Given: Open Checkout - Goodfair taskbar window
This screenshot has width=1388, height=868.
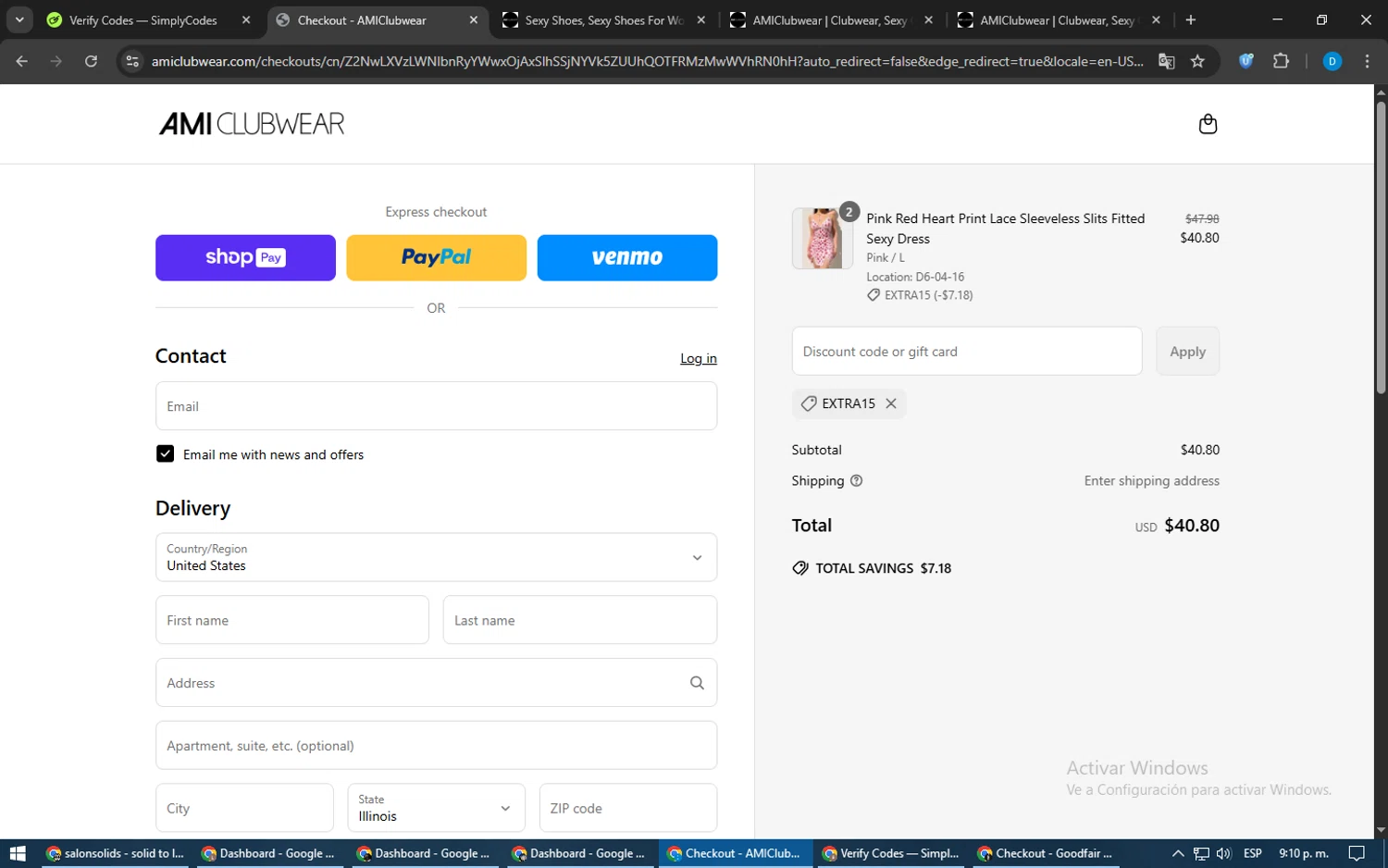Looking at the screenshot, I should [x=1047, y=853].
